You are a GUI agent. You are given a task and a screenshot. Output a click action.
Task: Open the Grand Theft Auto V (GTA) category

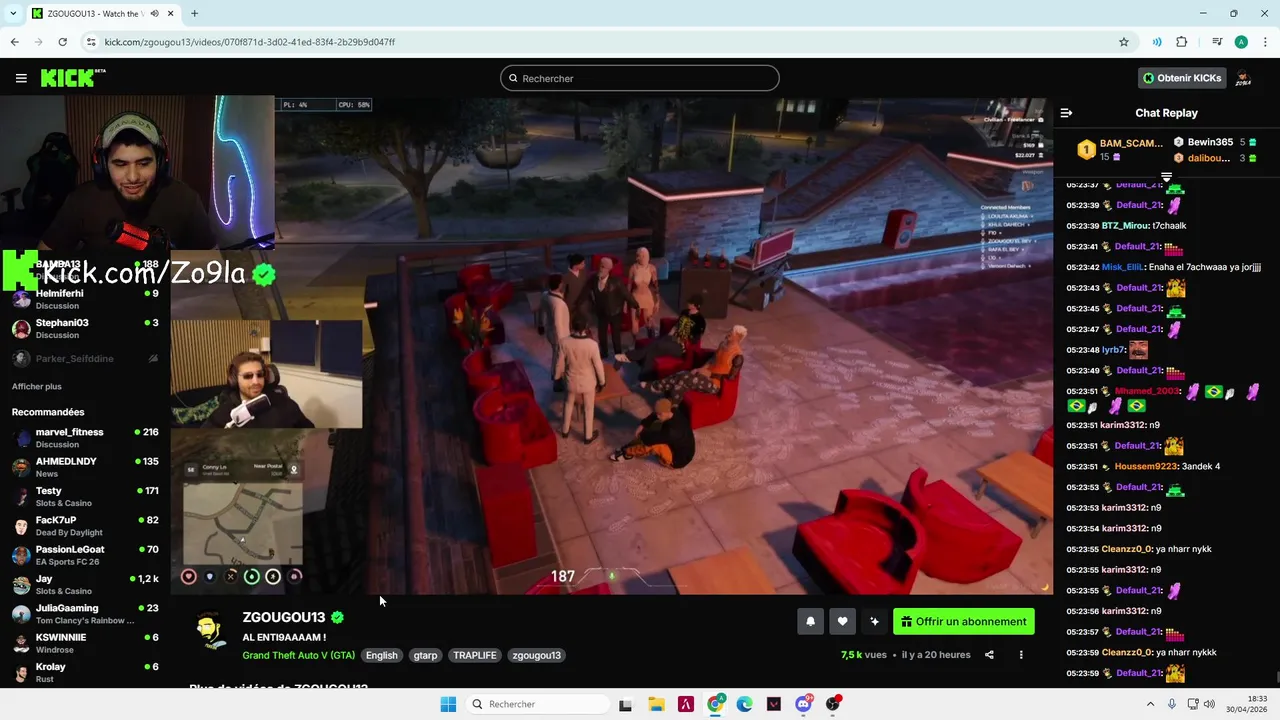(x=298, y=655)
